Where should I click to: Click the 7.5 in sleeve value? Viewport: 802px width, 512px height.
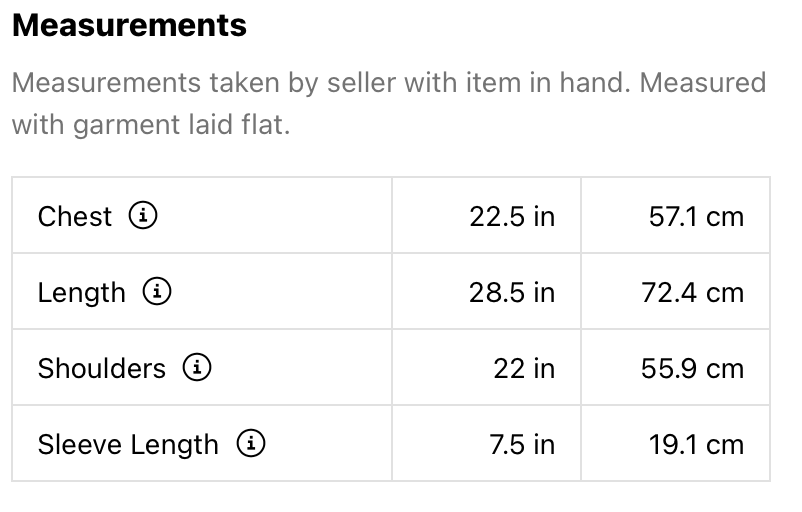(x=522, y=444)
